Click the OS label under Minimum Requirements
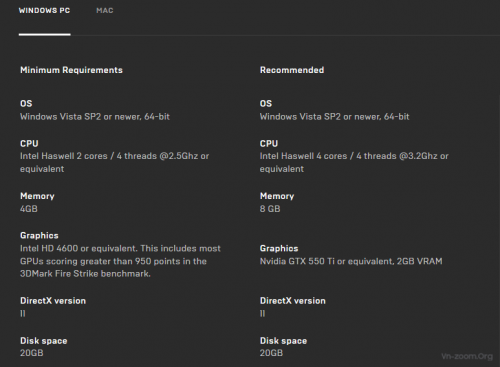Screen dimensions: 500x367 [x=26, y=104]
